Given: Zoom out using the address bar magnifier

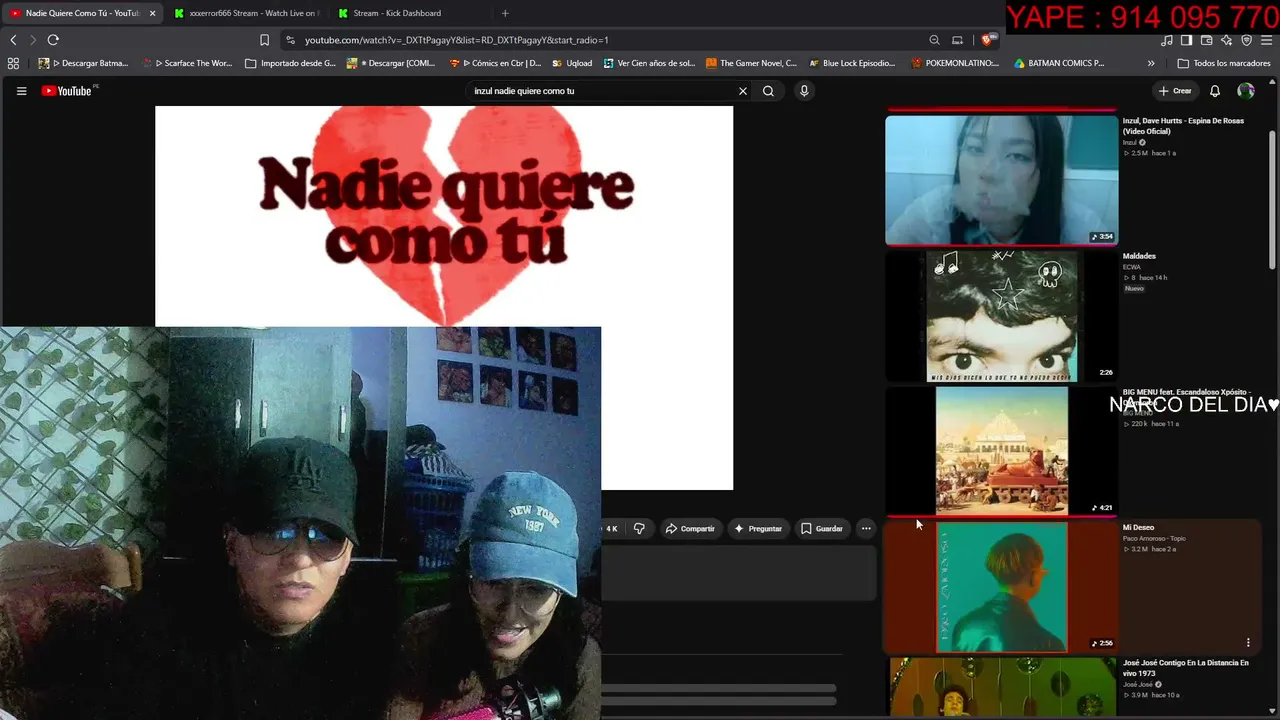Looking at the screenshot, I should coord(934,40).
